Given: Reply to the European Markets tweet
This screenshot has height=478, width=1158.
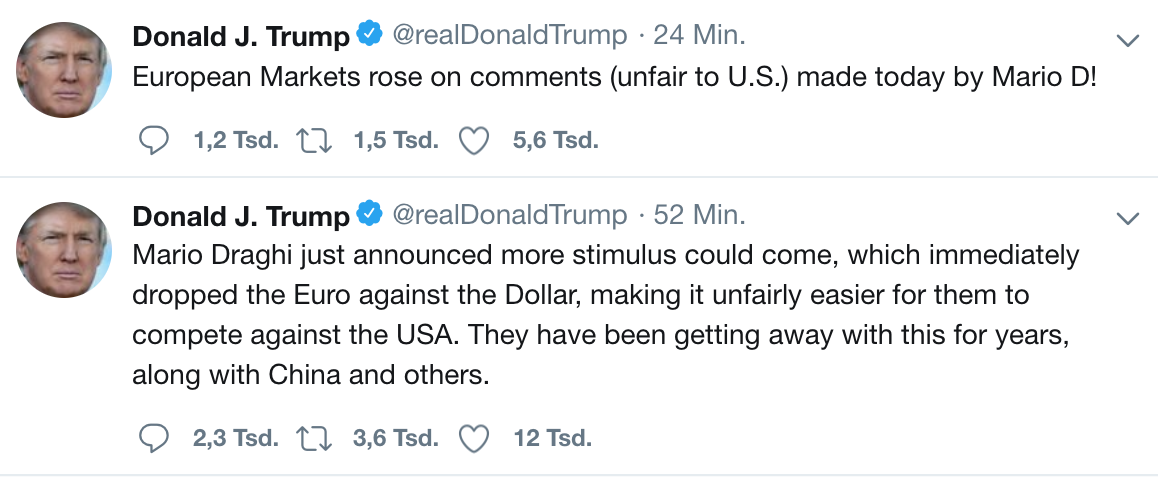Looking at the screenshot, I should click(153, 141).
